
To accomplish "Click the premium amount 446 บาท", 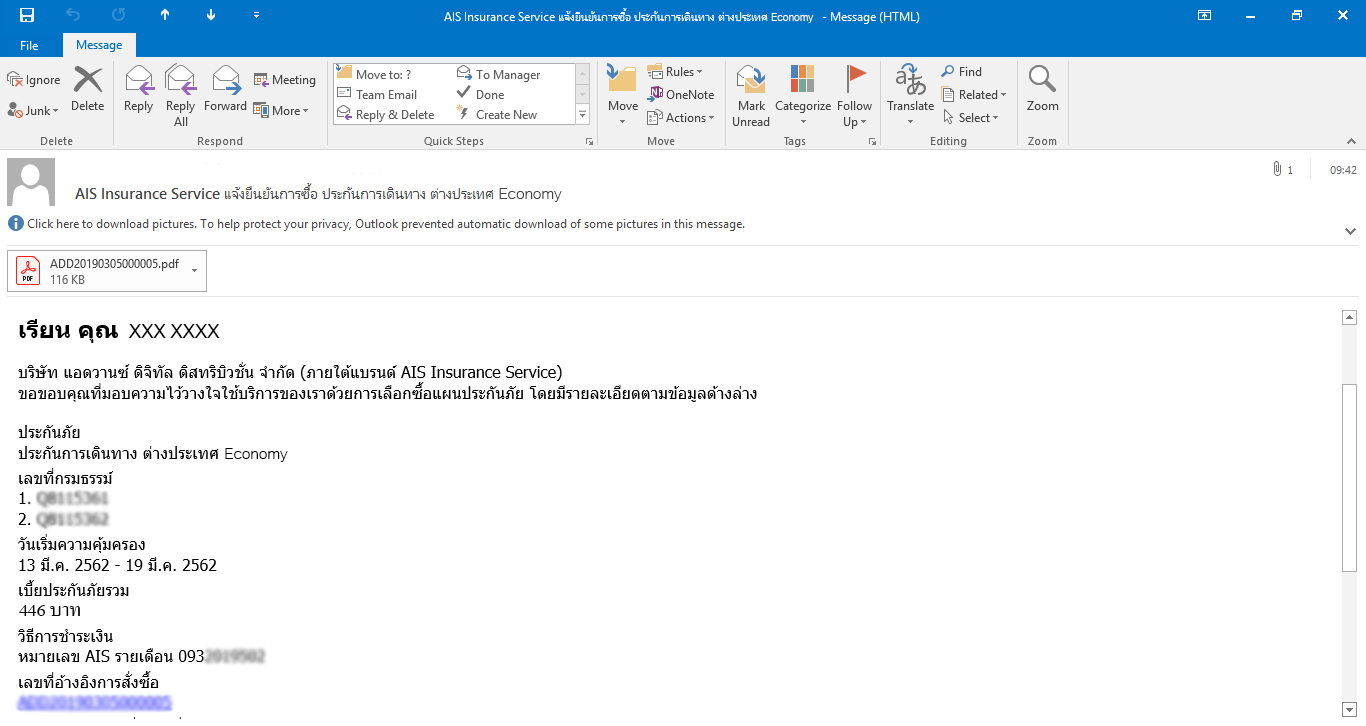I will pos(50,611).
